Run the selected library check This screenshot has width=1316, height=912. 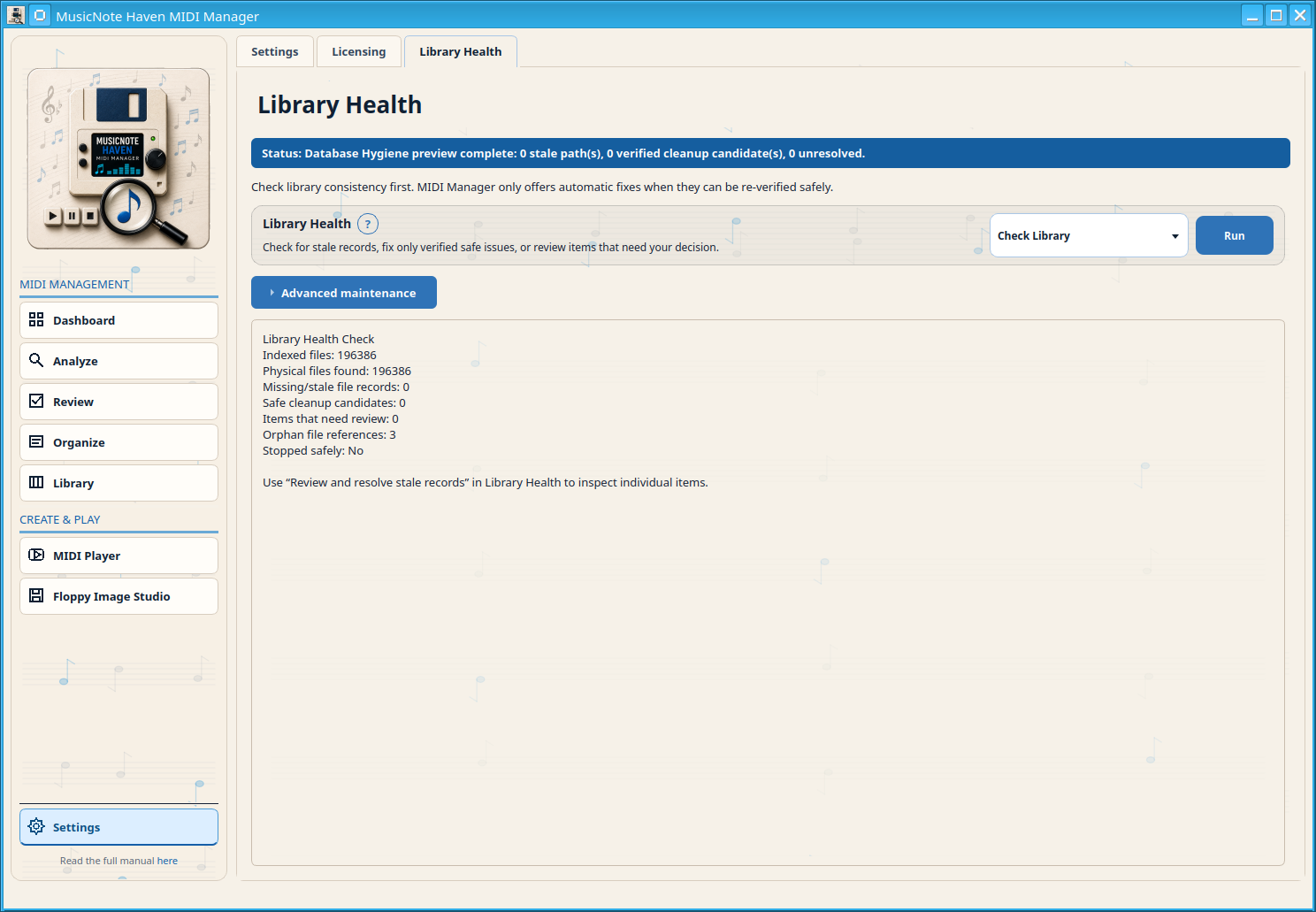[1235, 235]
